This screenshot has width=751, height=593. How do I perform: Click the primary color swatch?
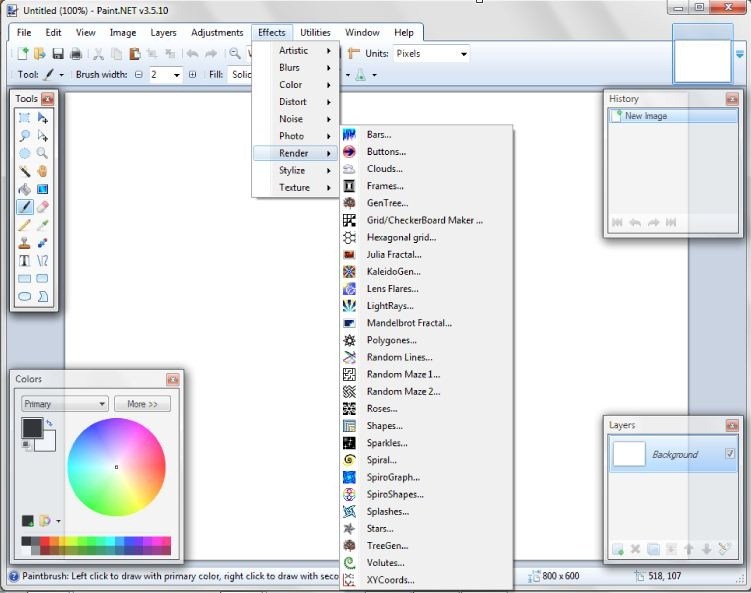(x=32, y=427)
